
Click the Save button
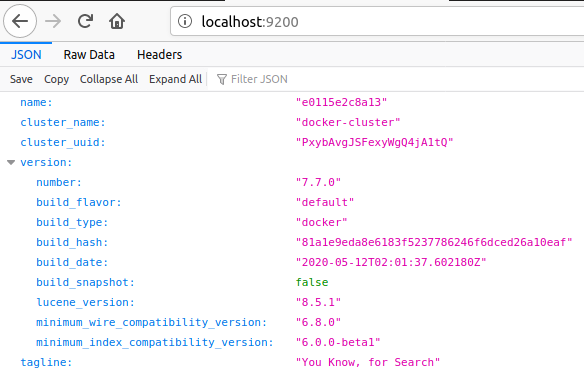point(21,79)
